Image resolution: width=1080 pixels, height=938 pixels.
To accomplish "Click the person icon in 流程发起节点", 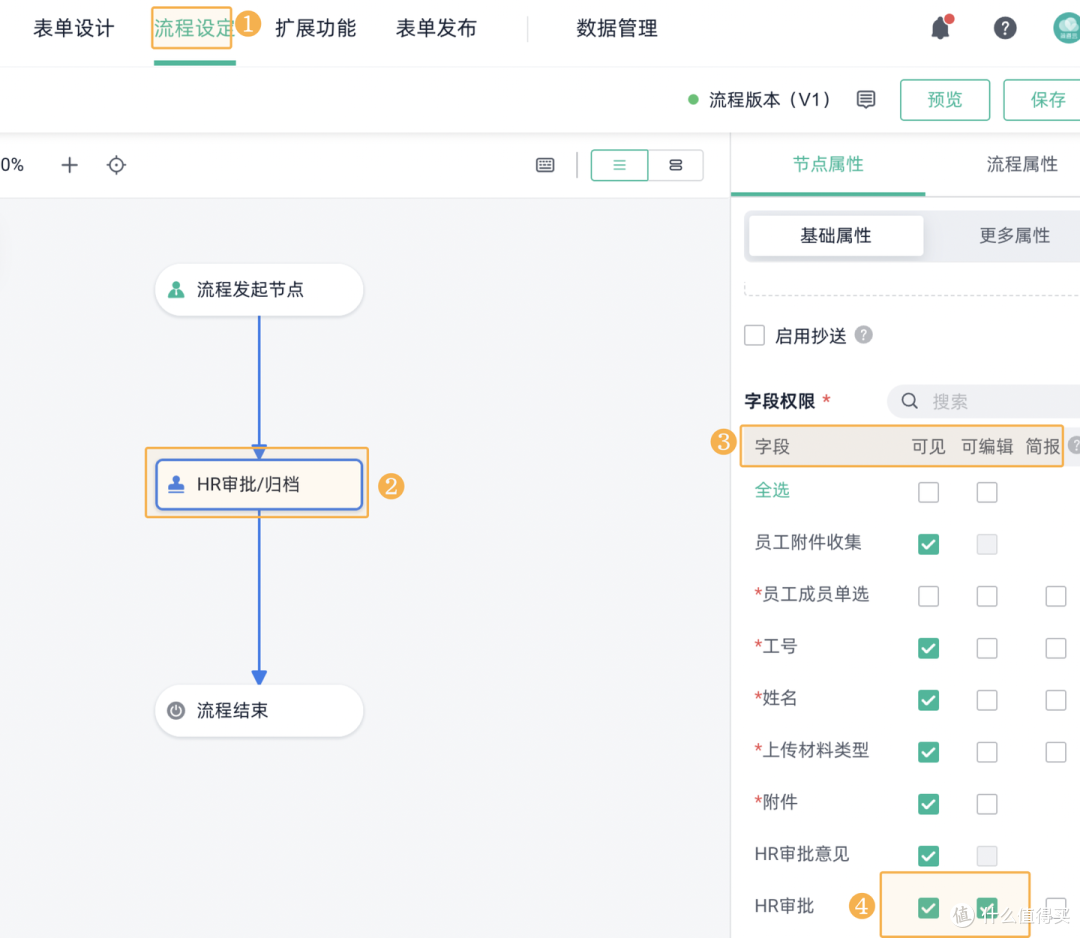I will tap(176, 289).
